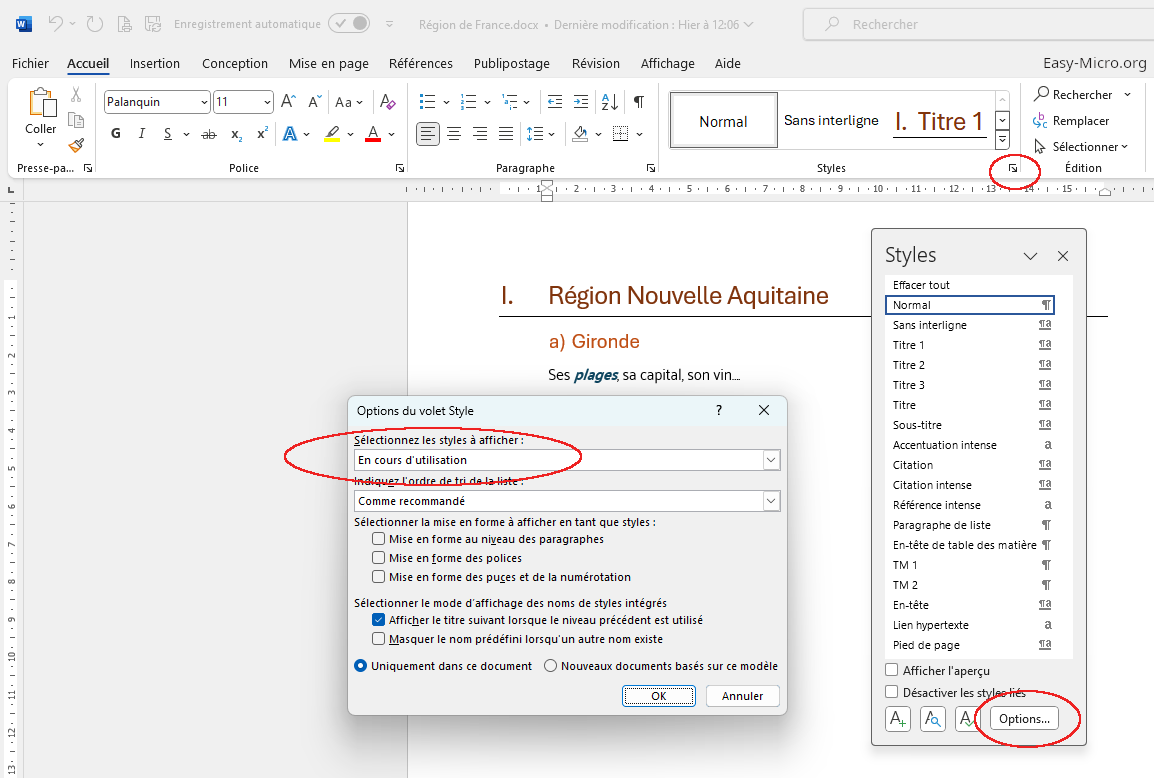Align text left
The width and height of the screenshot is (1154, 778).
[428, 134]
